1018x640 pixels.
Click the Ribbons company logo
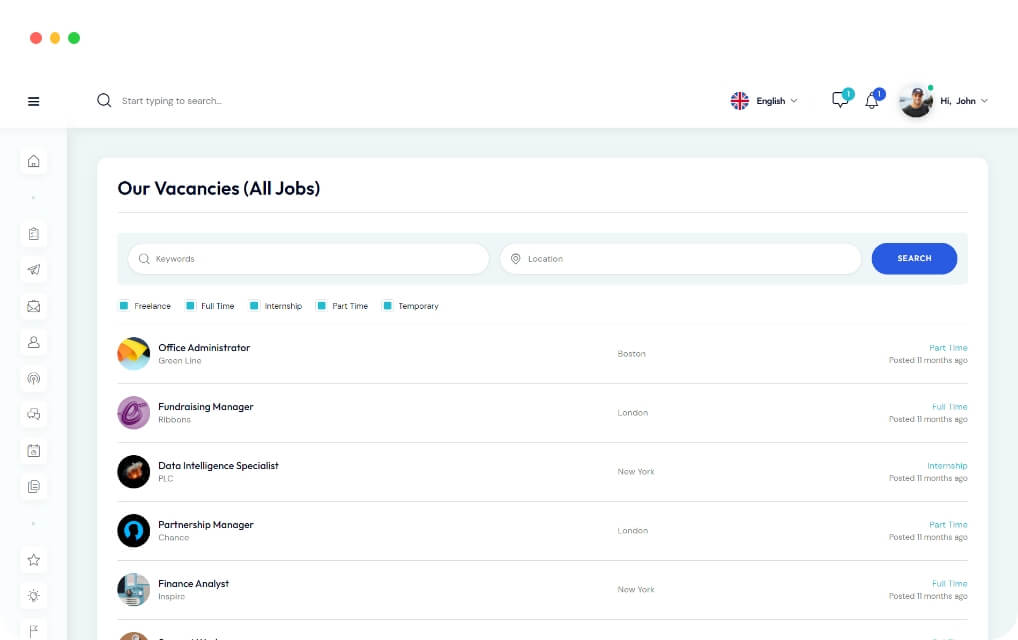(134, 413)
